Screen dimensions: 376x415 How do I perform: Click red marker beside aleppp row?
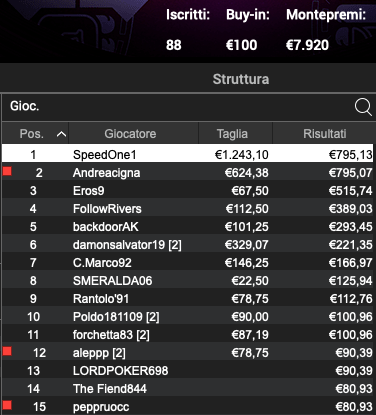pyautogui.click(x=7, y=351)
